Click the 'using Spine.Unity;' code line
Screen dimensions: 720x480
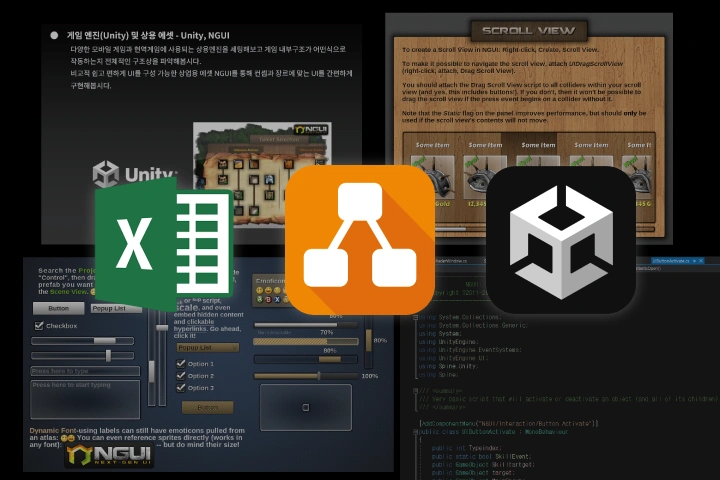point(448,366)
